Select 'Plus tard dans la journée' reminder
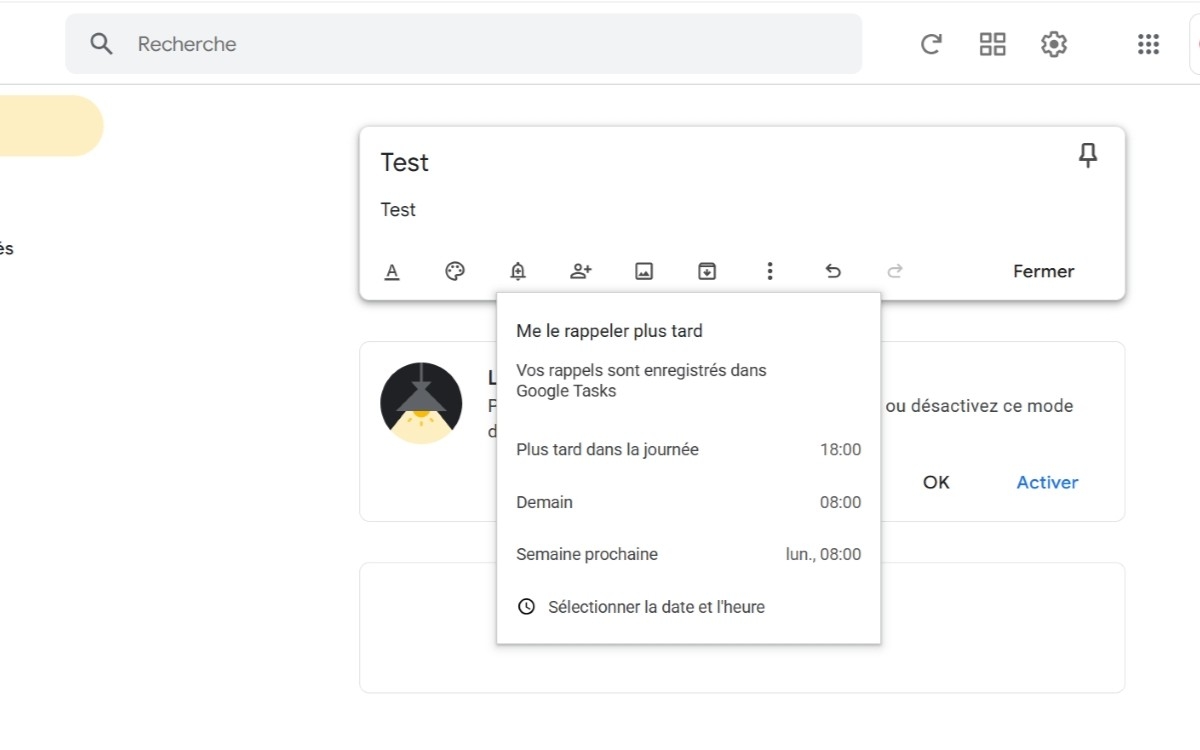The image size is (1200, 750). pyautogui.click(x=688, y=449)
